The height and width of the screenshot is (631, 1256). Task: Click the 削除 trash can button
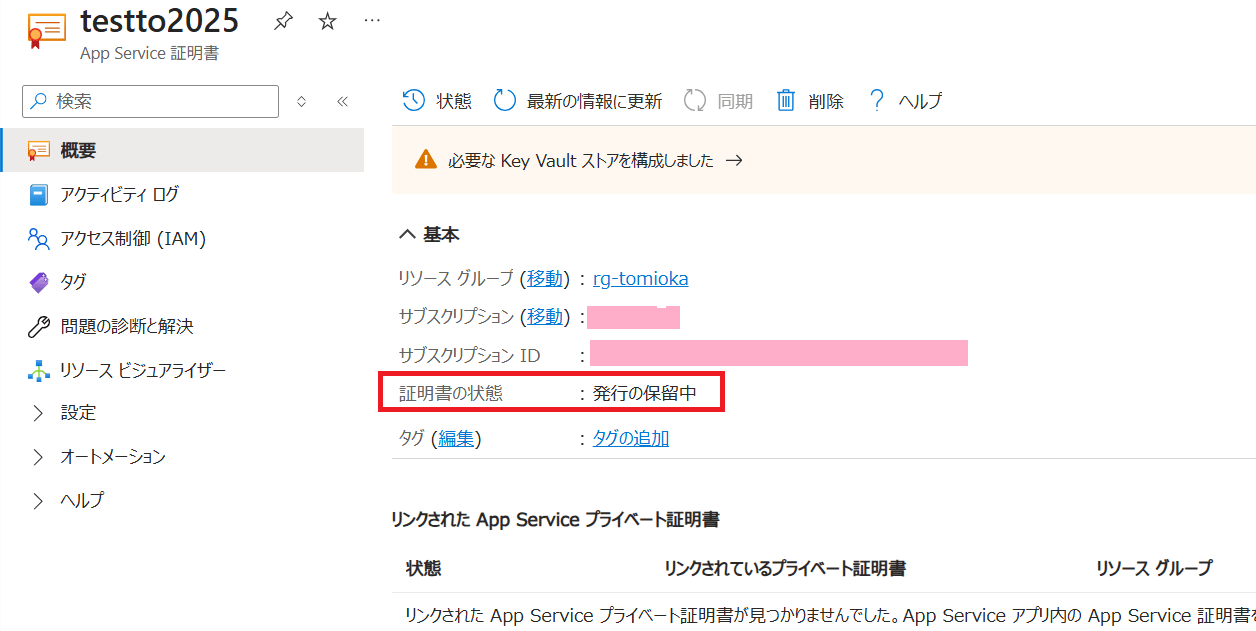[810, 101]
